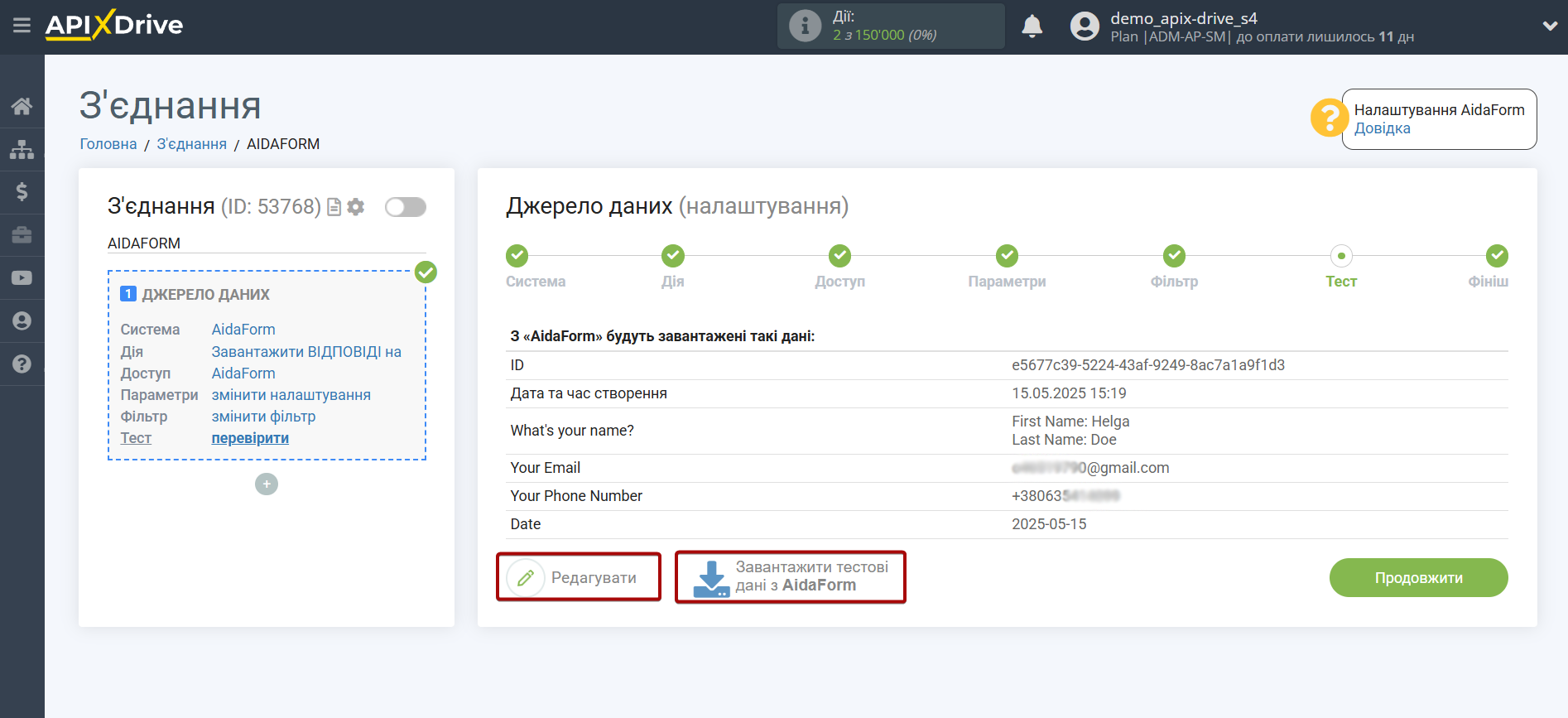Viewport: 1568px width, 718px height.
Task: Click the змінити налаштування link
Action: 291,395
